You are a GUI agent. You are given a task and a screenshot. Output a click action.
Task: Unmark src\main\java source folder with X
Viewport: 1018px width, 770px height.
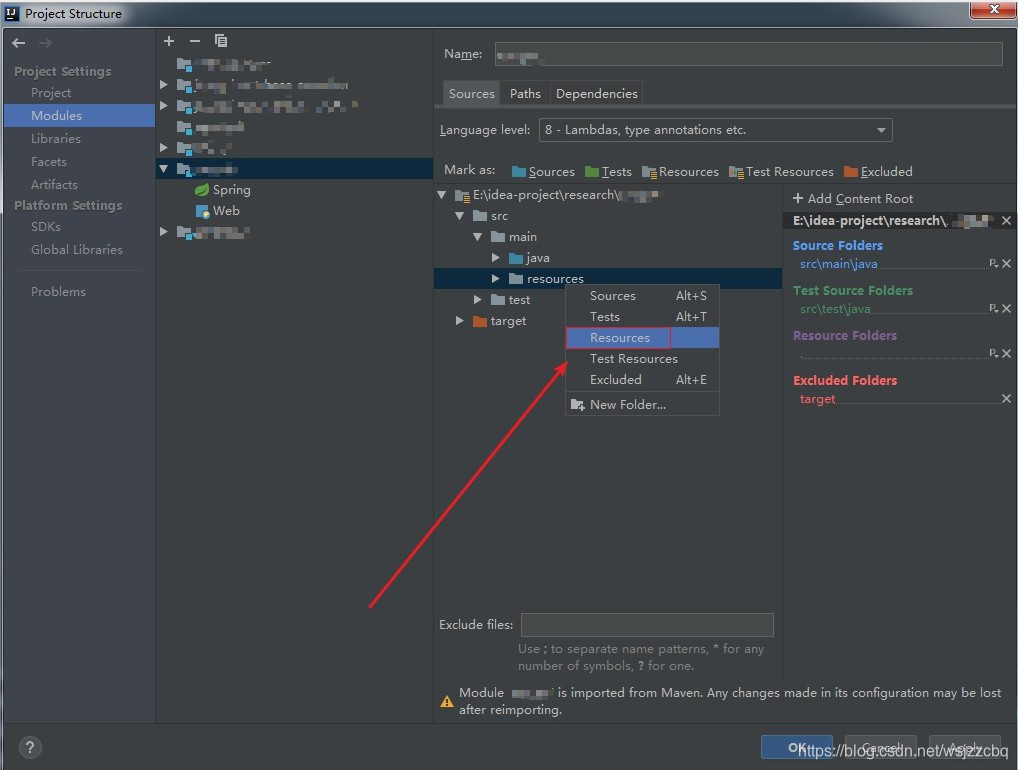coord(1006,264)
